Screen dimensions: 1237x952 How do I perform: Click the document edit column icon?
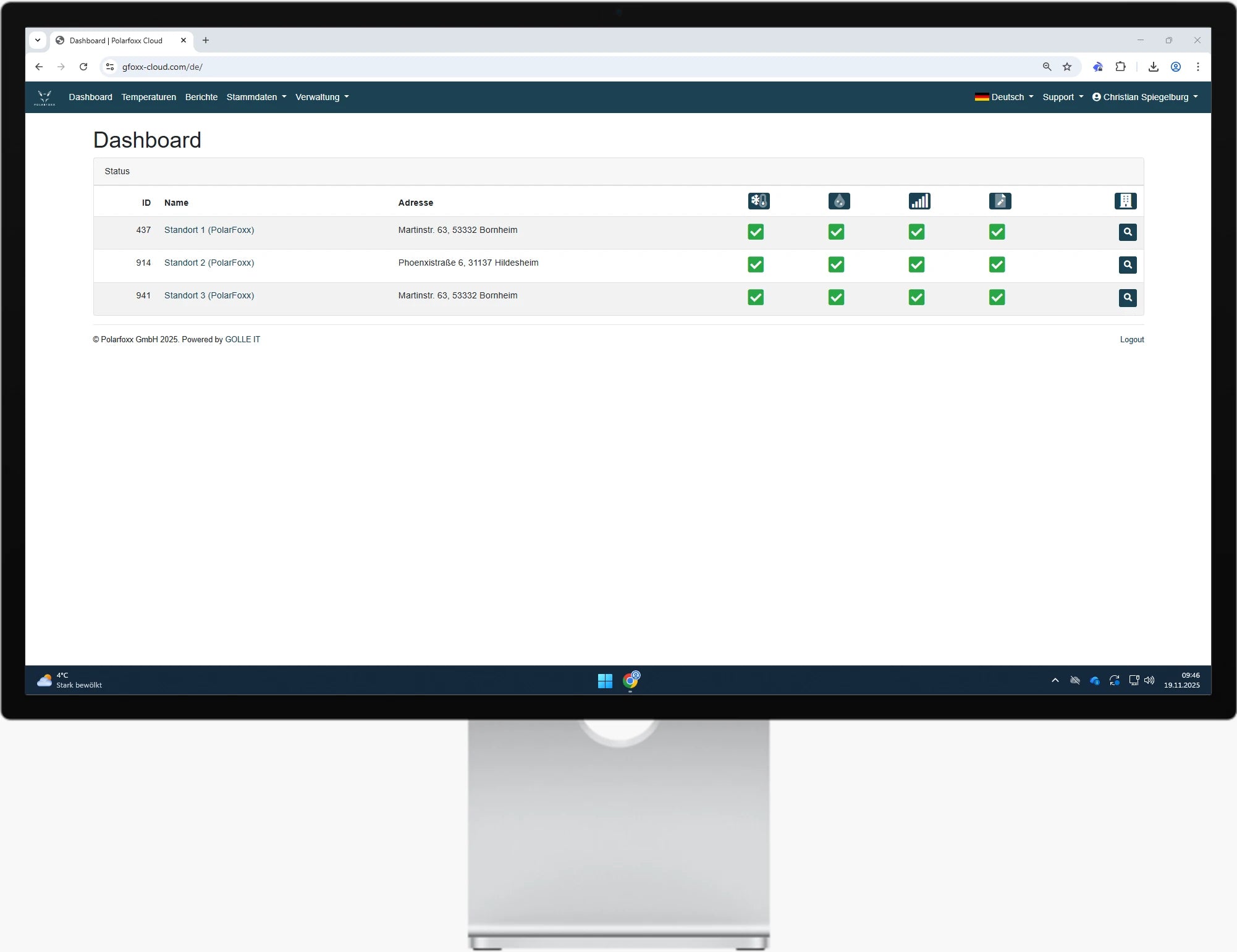pyautogui.click(x=999, y=201)
